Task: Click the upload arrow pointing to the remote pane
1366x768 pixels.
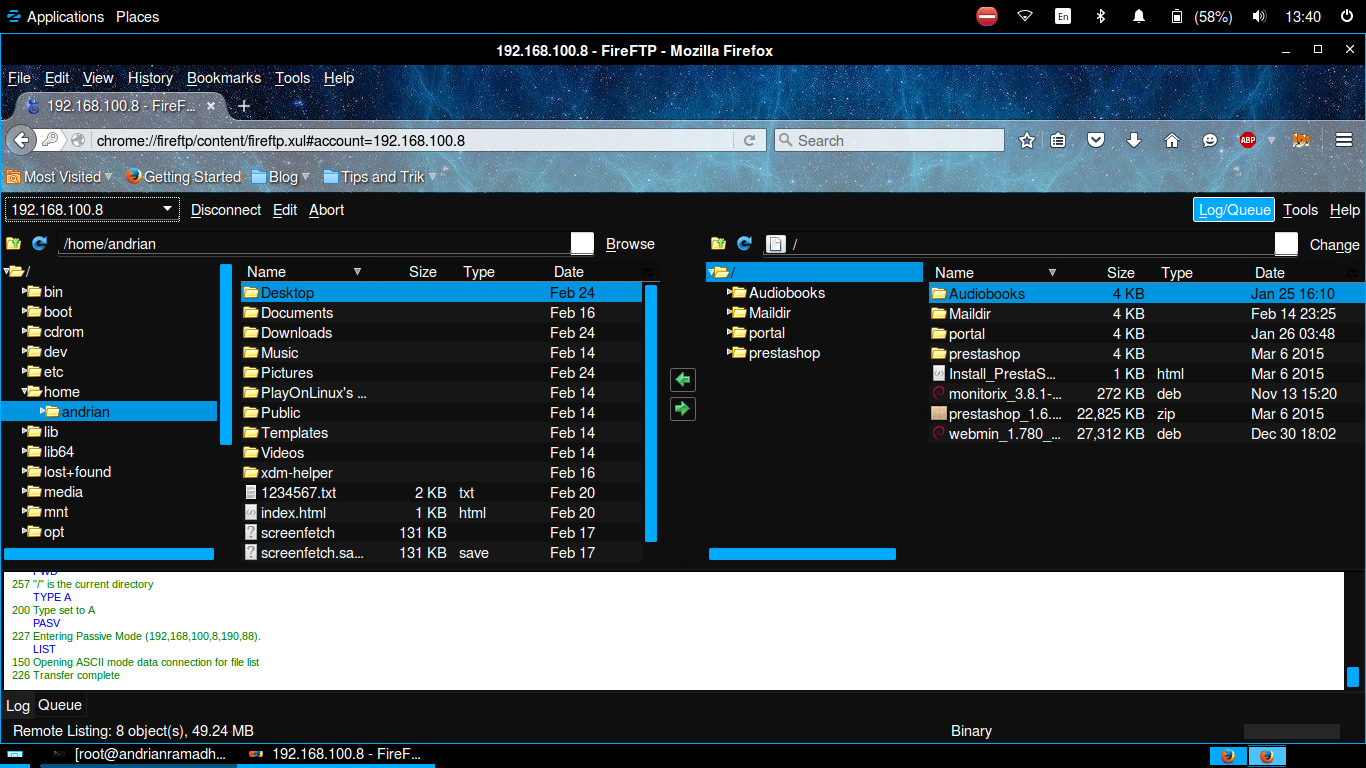Action: 683,409
